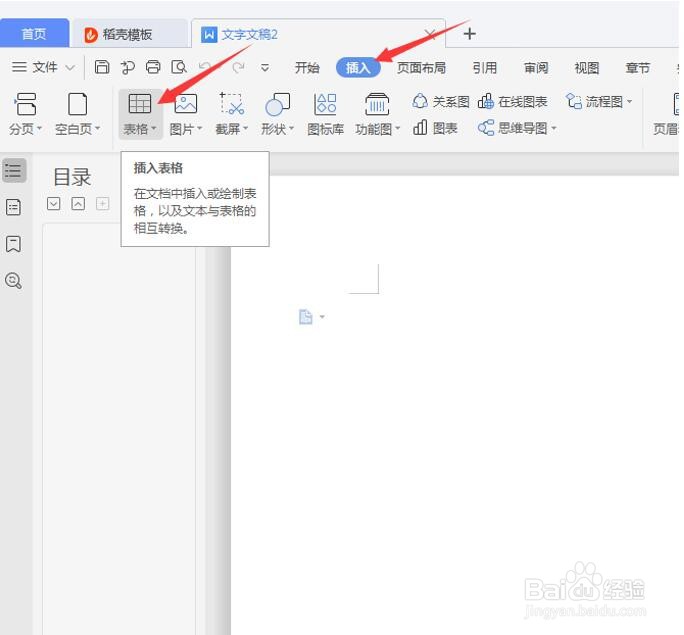This screenshot has height=635, width=684.
Task: Click the 功能图 icon
Action: [377, 104]
